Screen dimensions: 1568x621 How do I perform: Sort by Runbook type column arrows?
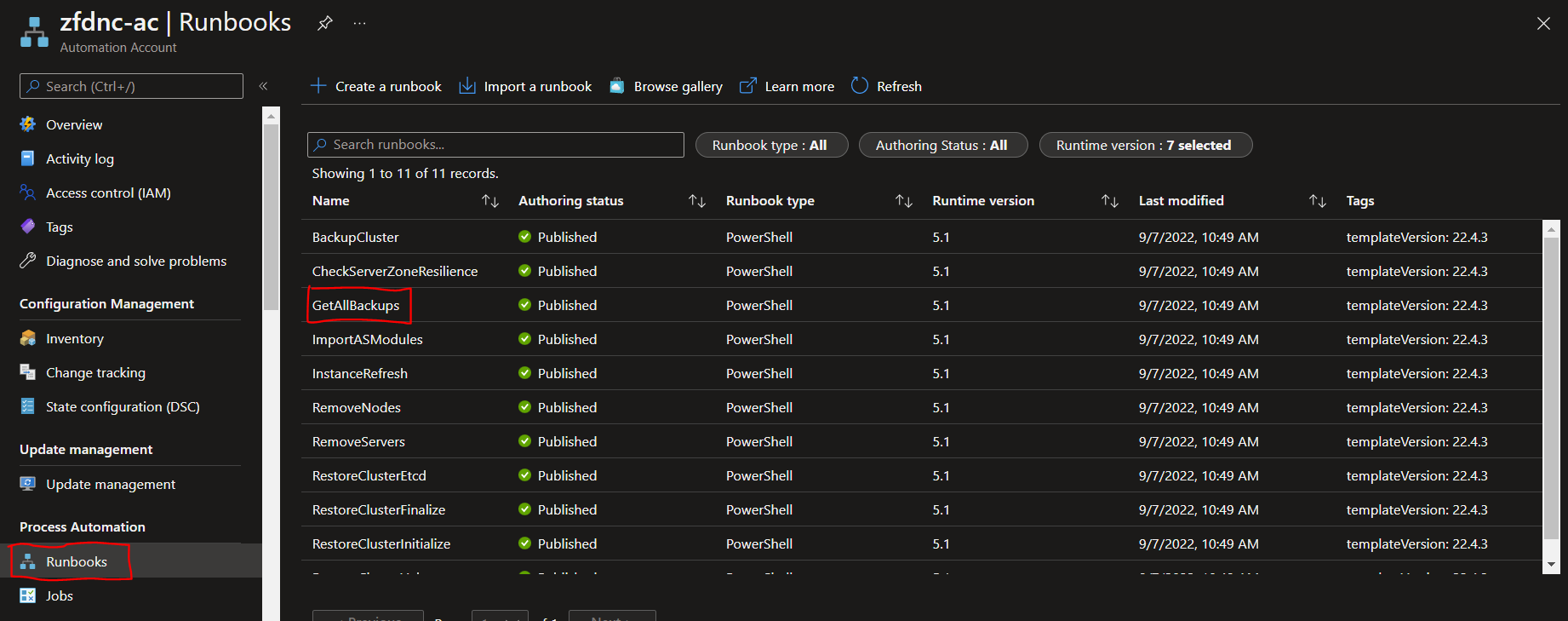pyautogui.click(x=904, y=201)
